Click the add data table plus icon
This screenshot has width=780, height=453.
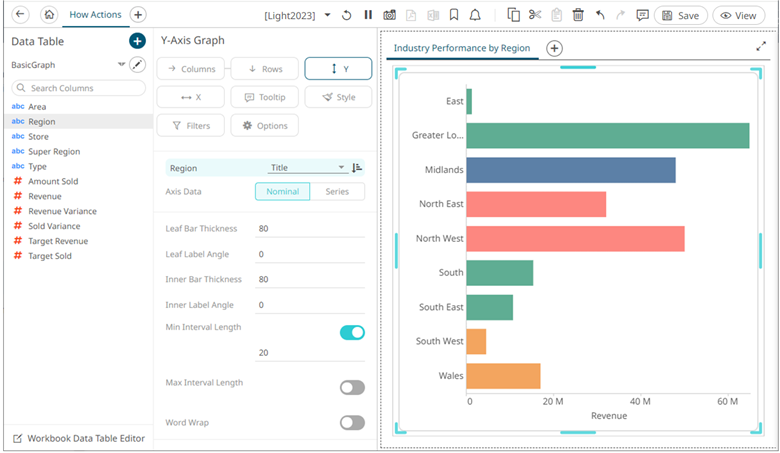click(x=137, y=41)
